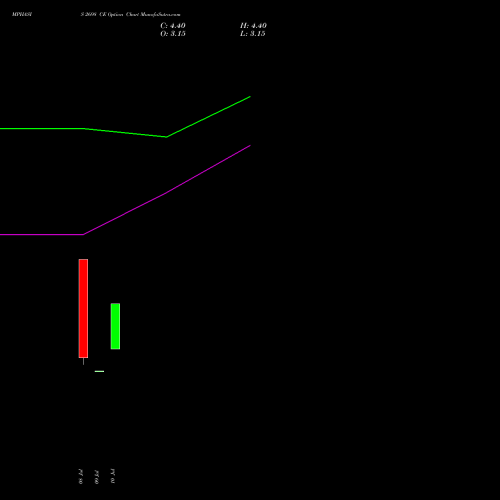Click the '10 Jul' date axis label
Screen dimensions: 500x500
[113, 477]
